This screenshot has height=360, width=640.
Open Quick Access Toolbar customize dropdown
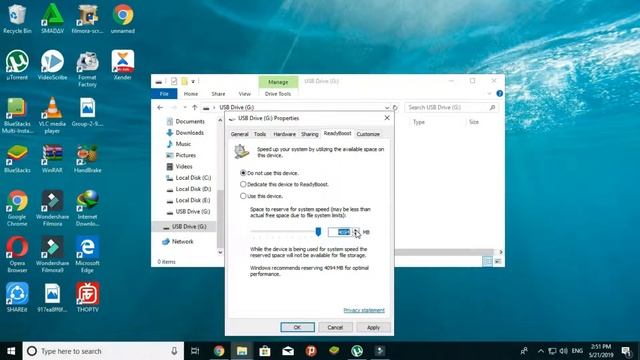coord(193,81)
